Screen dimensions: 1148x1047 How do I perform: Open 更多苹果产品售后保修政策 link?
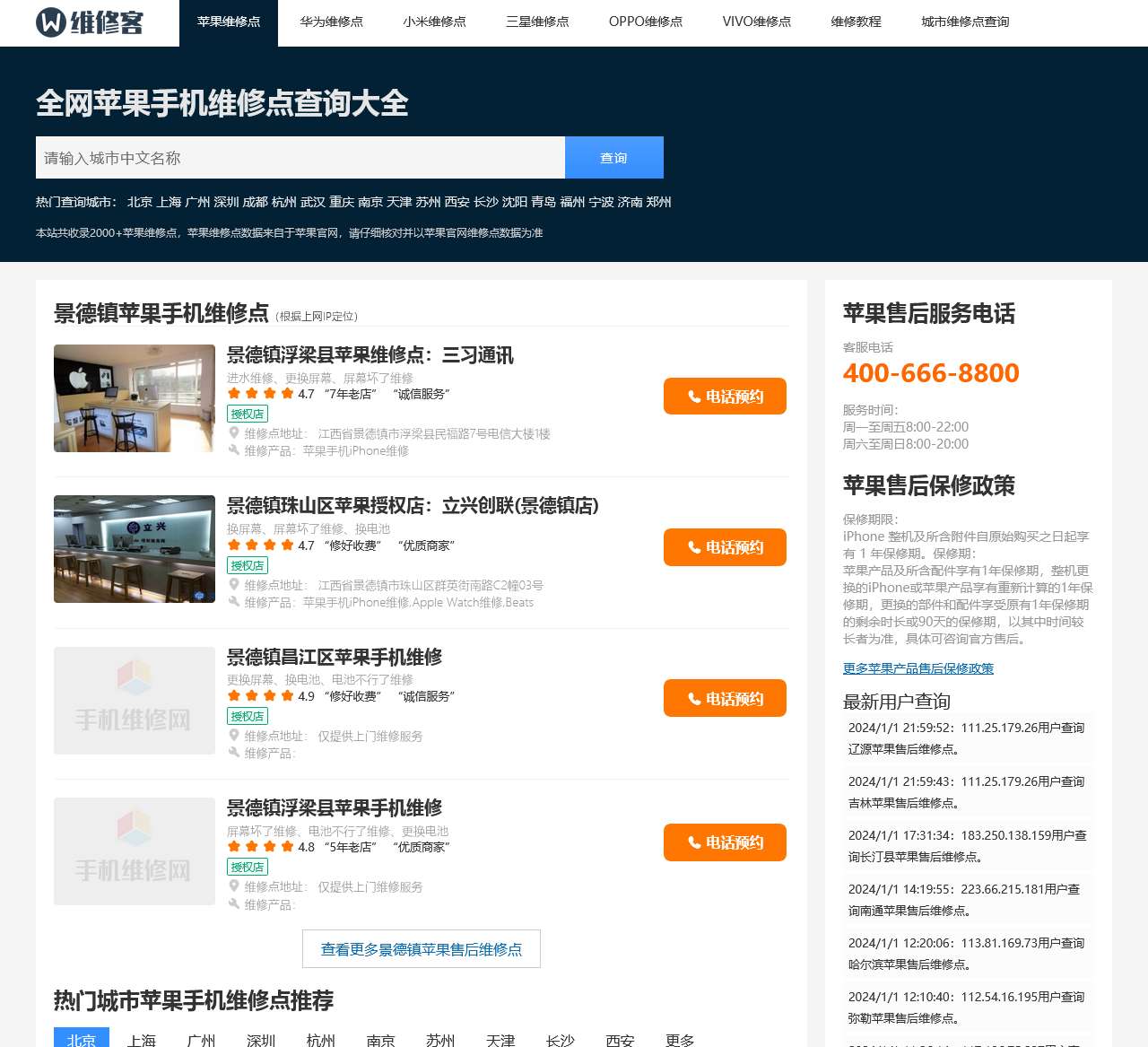pos(918,668)
